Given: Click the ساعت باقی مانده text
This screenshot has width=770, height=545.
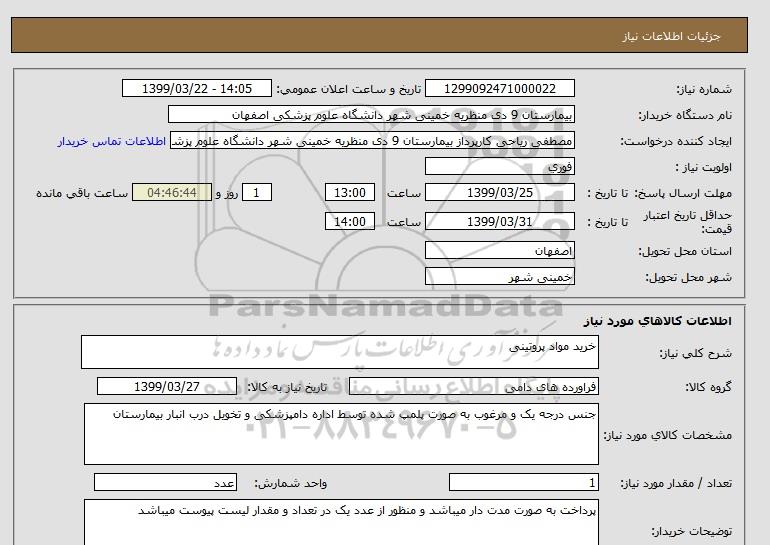Looking at the screenshot, I should [x=82, y=193].
